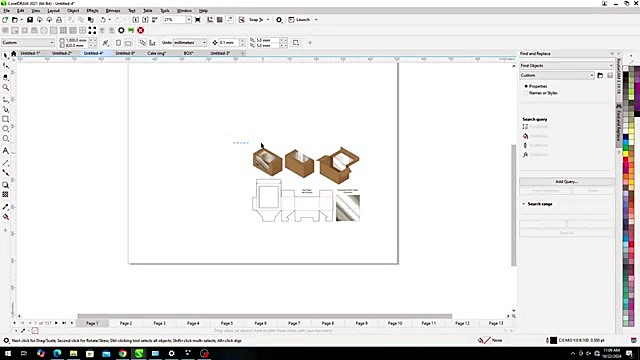The width and height of the screenshot is (640, 360).
Task: Select the Ellipse tool
Action: (5, 129)
